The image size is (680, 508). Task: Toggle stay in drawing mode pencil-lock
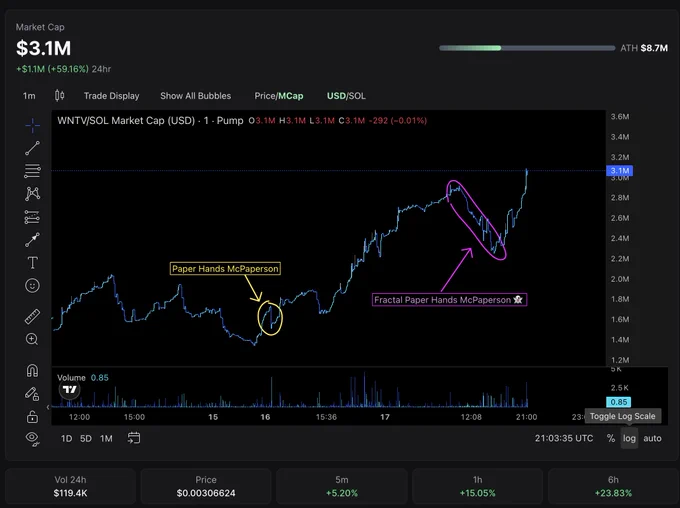coord(33,393)
